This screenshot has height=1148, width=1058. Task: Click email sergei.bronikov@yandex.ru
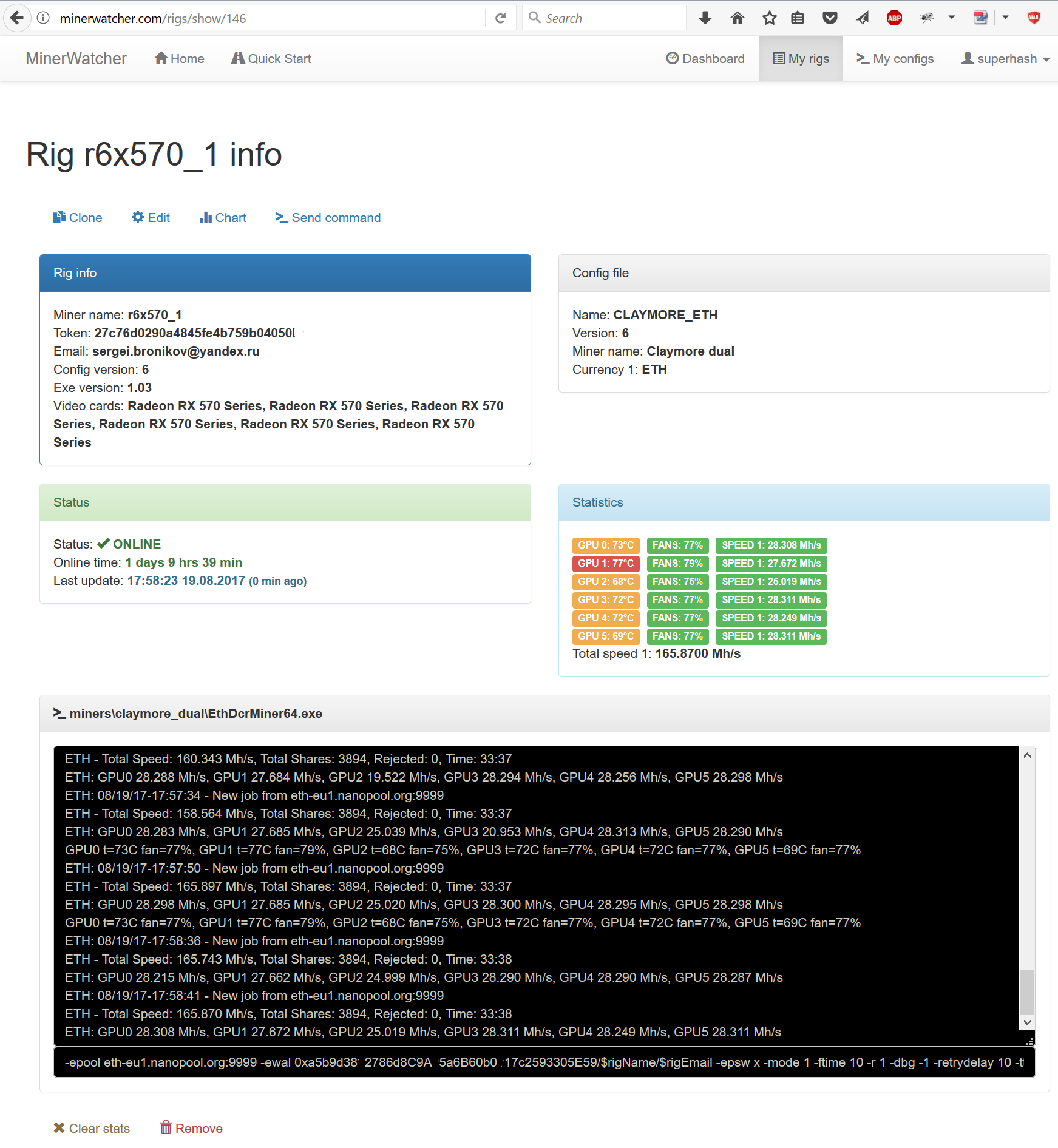tap(176, 351)
